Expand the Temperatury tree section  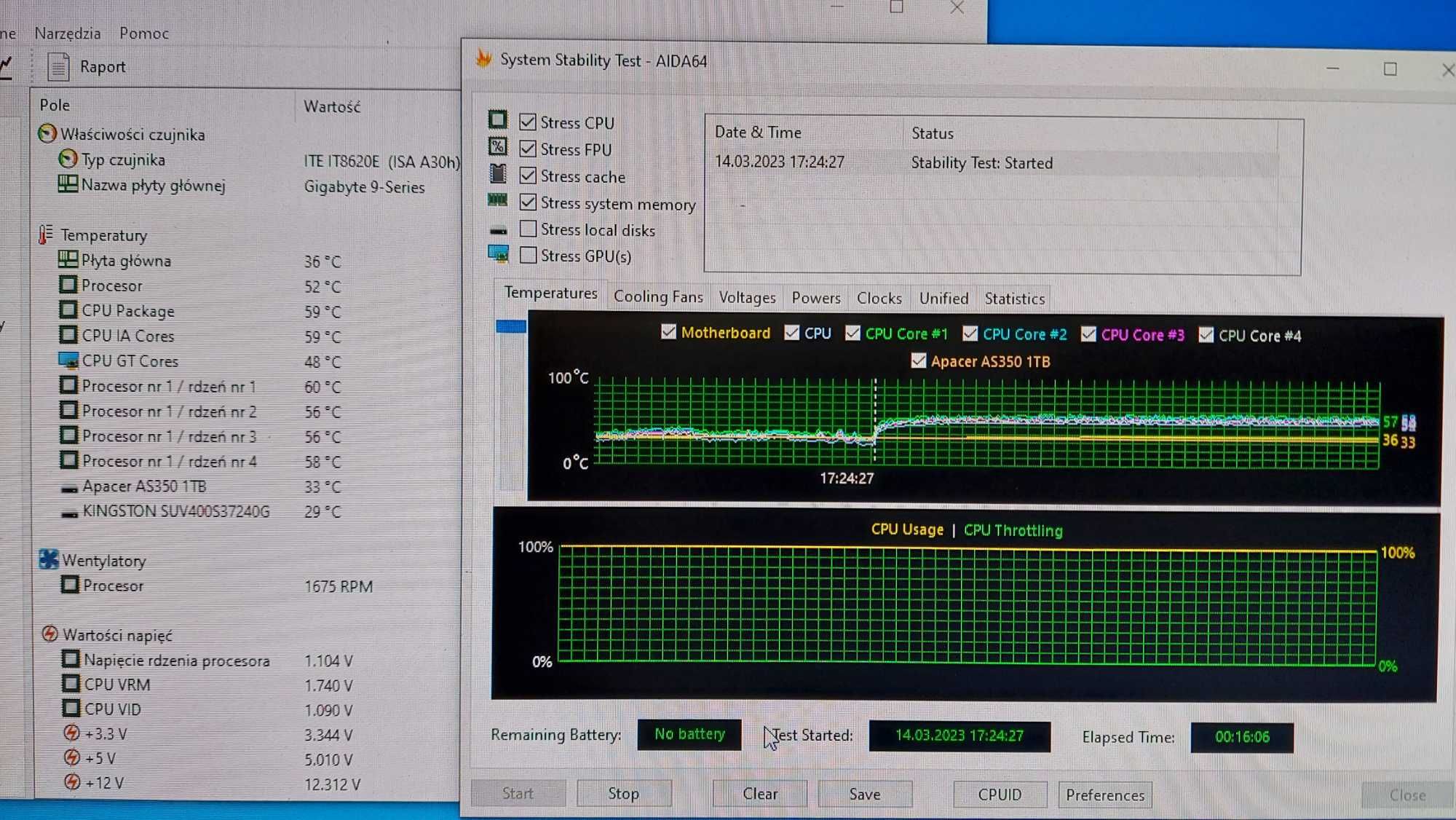[x=103, y=234]
